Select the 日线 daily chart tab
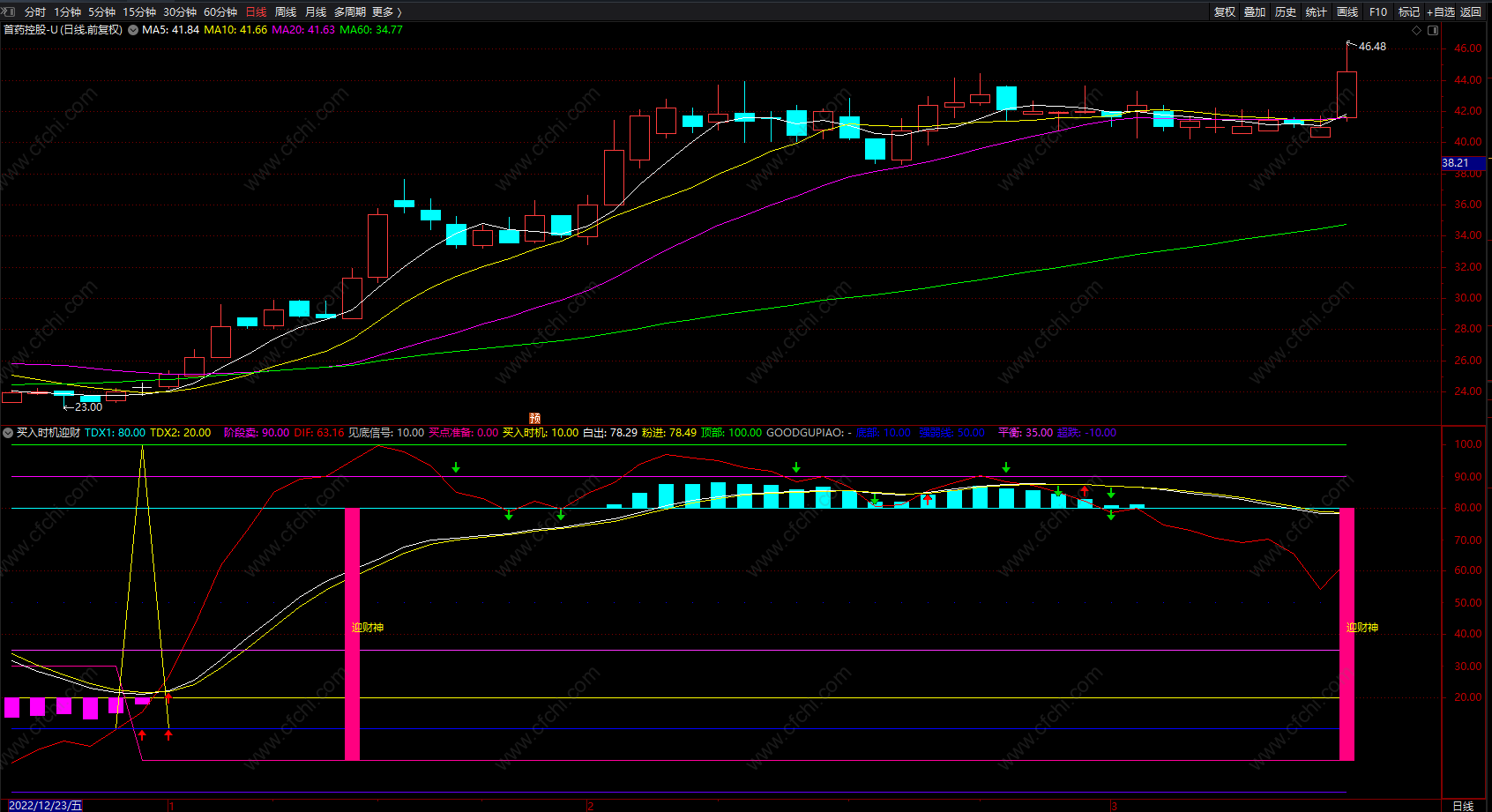This screenshot has width=1492, height=812. click(256, 11)
